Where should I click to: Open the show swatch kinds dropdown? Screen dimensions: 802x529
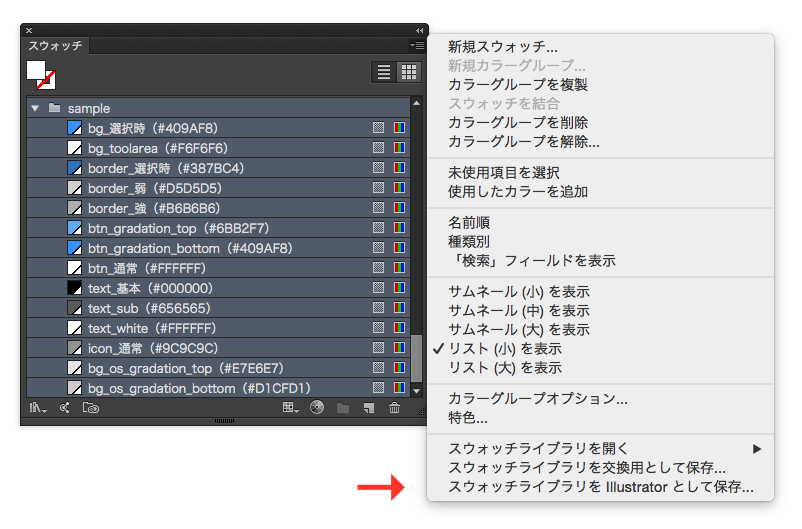pos(290,408)
